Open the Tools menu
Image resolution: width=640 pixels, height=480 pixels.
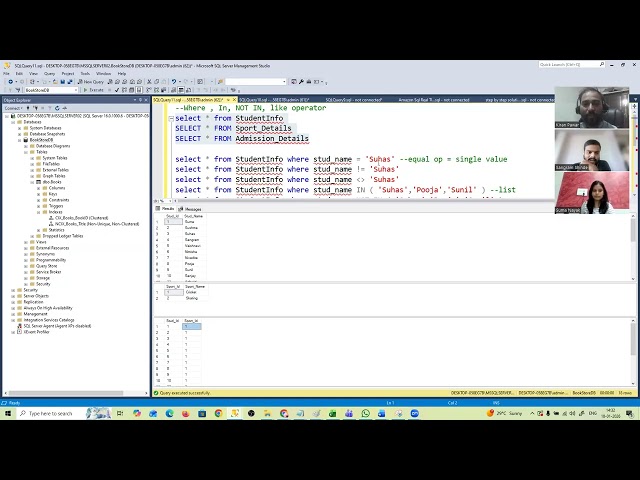point(85,73)
